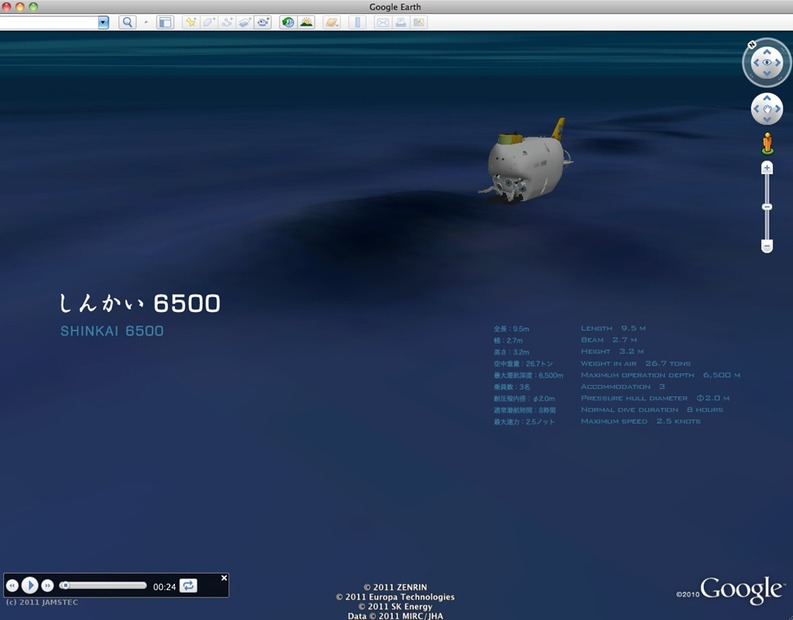Image resolution: width=793 pixels, height=620 pixels.
Task: Click the search magnifier button
Action: pyautogui.click(x=127, y=22)
